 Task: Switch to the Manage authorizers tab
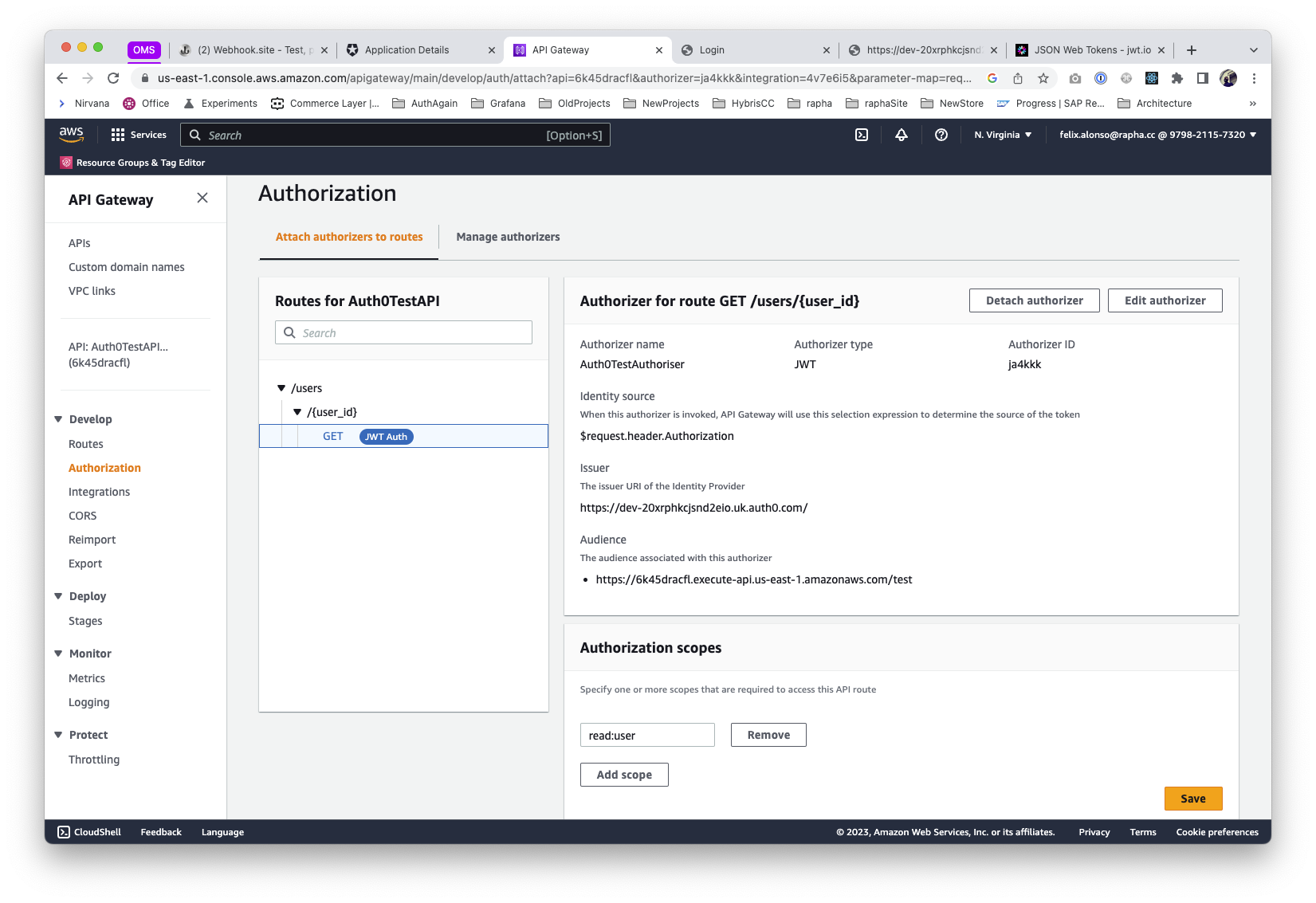pos(508,237)
